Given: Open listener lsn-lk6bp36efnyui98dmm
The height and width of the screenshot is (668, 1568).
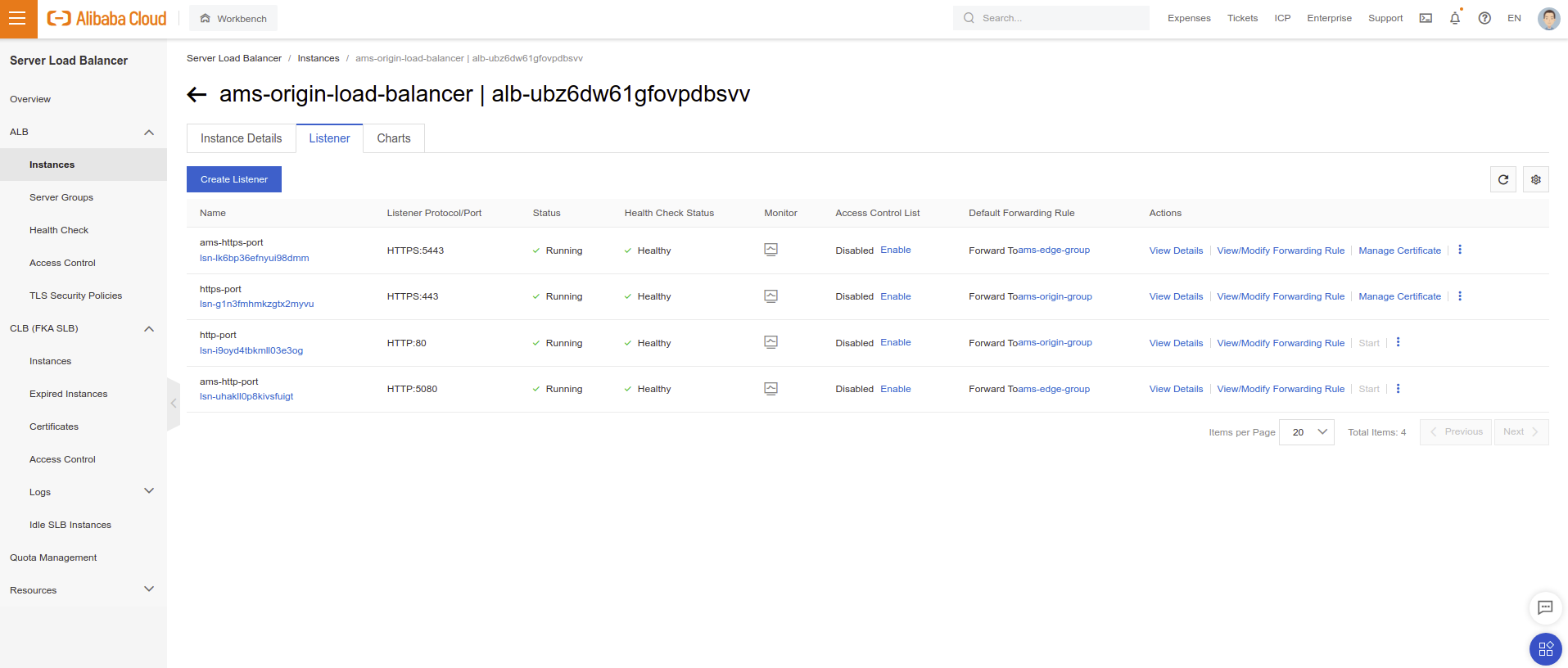Looking at the screenshot, I should tap(255, 258).
